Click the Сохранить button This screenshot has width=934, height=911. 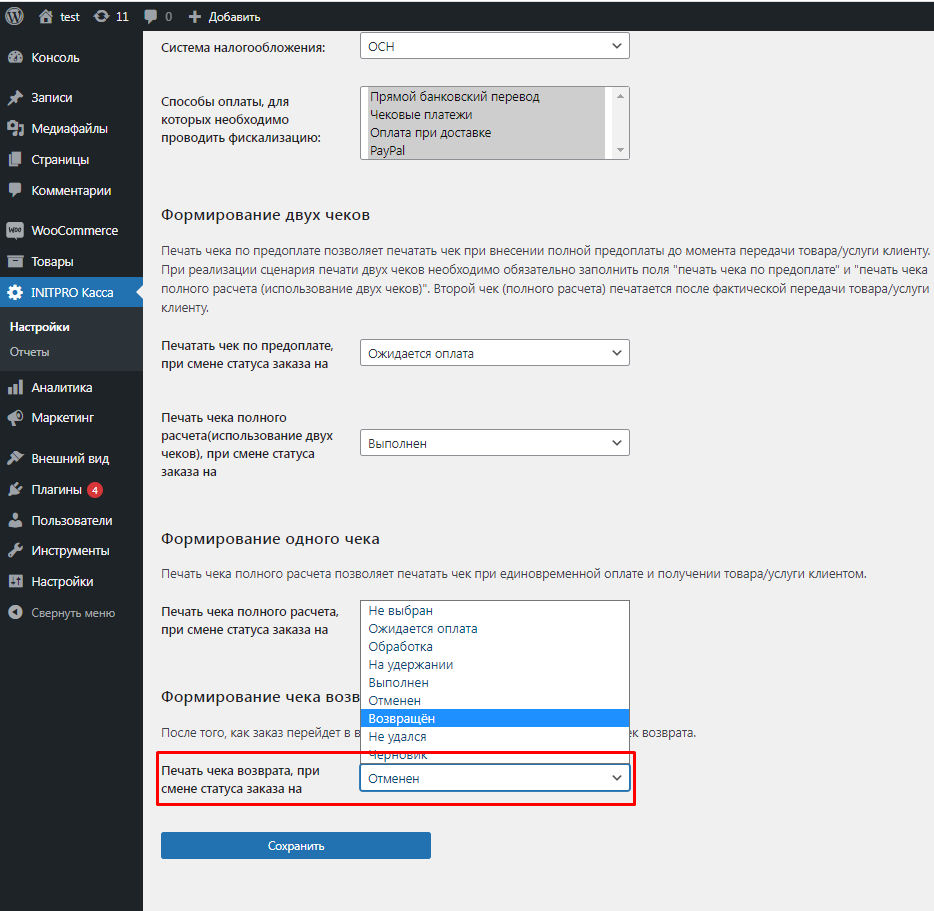[295, 845]
